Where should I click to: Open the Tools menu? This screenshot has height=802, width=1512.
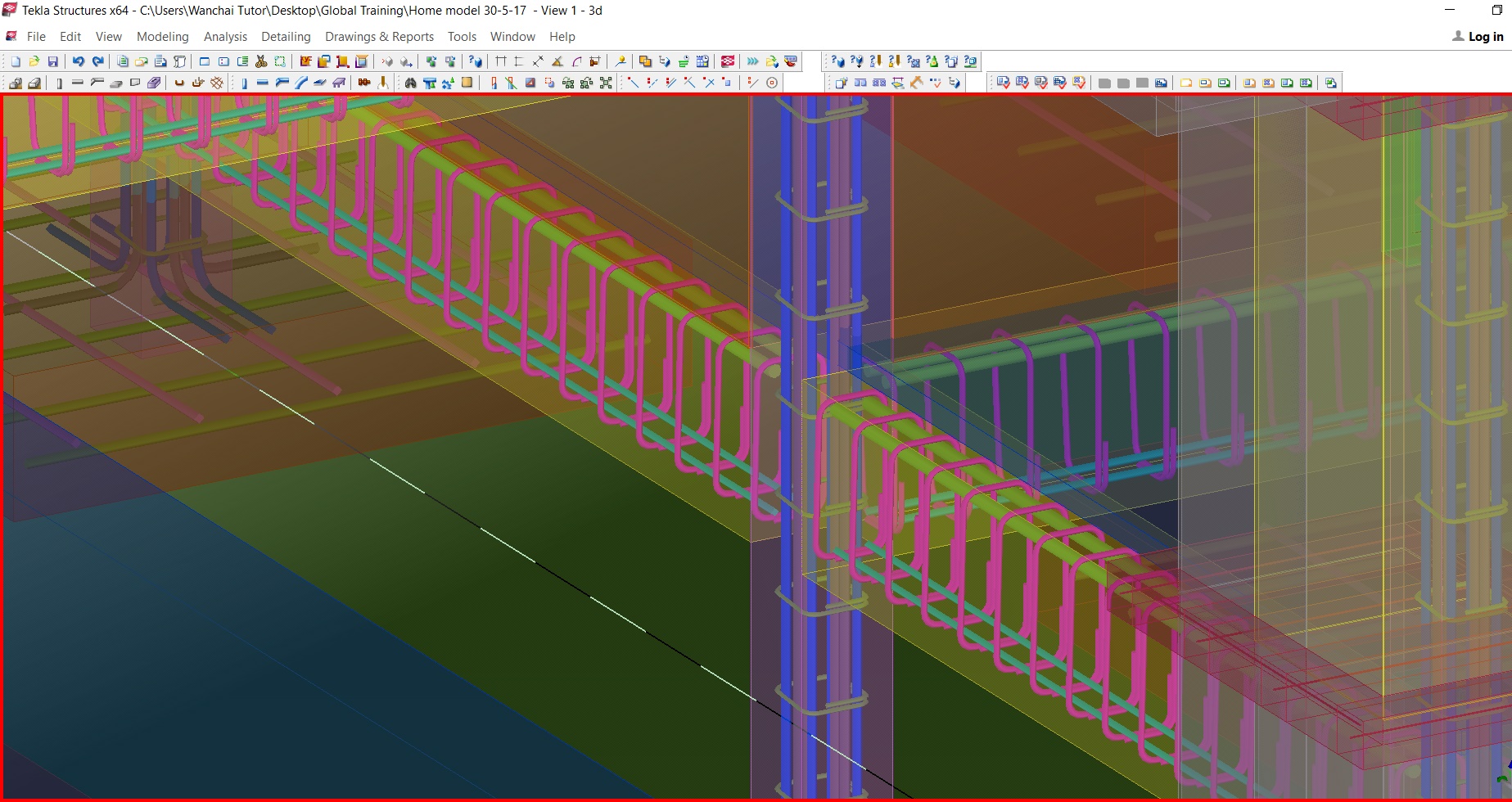point(462,37)
